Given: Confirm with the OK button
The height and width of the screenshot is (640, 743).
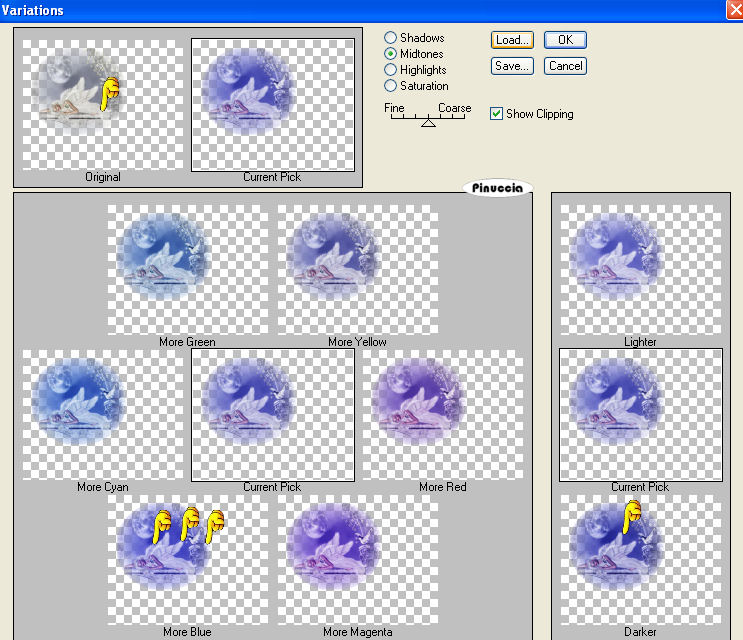Looking at the screenshot, I should [565, 40].
